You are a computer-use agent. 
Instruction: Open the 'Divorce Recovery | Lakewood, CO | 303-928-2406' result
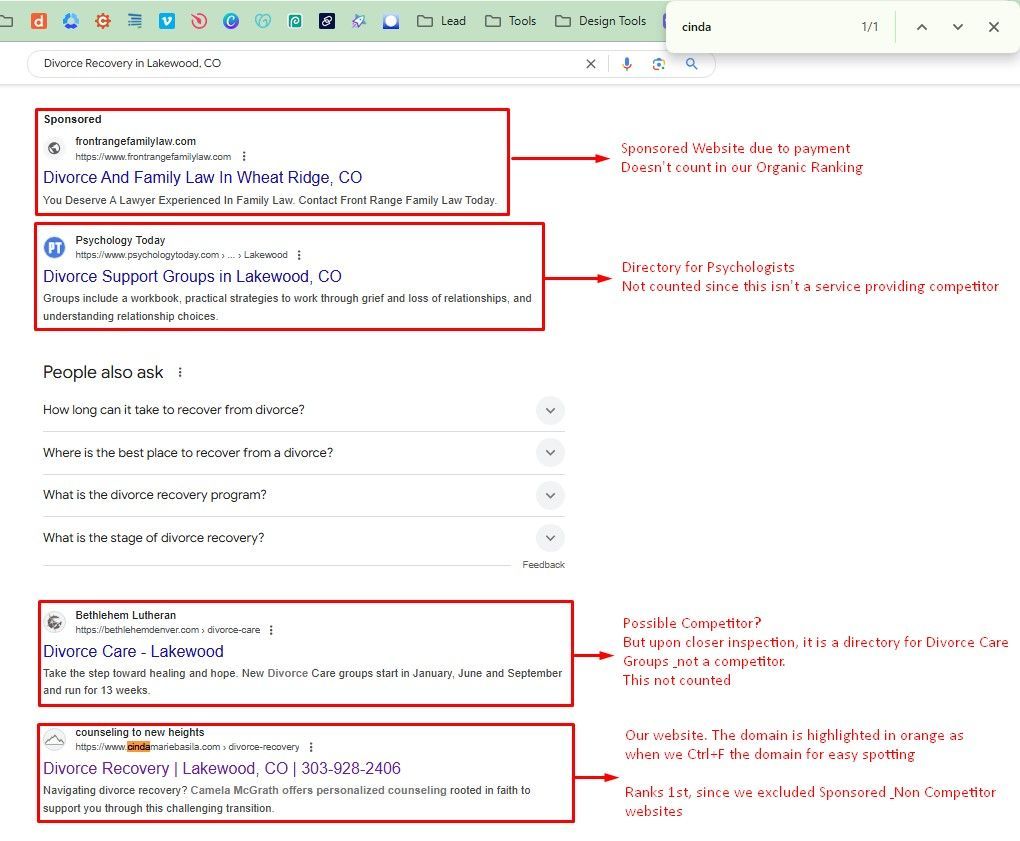222,768
